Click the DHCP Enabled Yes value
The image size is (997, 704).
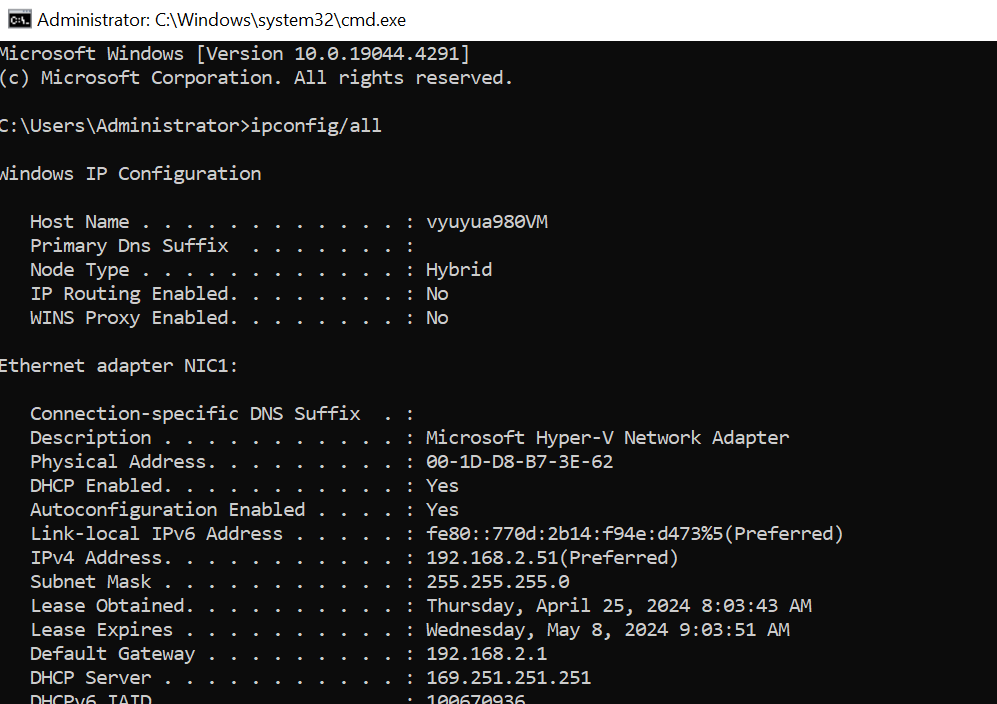[442, 486]
